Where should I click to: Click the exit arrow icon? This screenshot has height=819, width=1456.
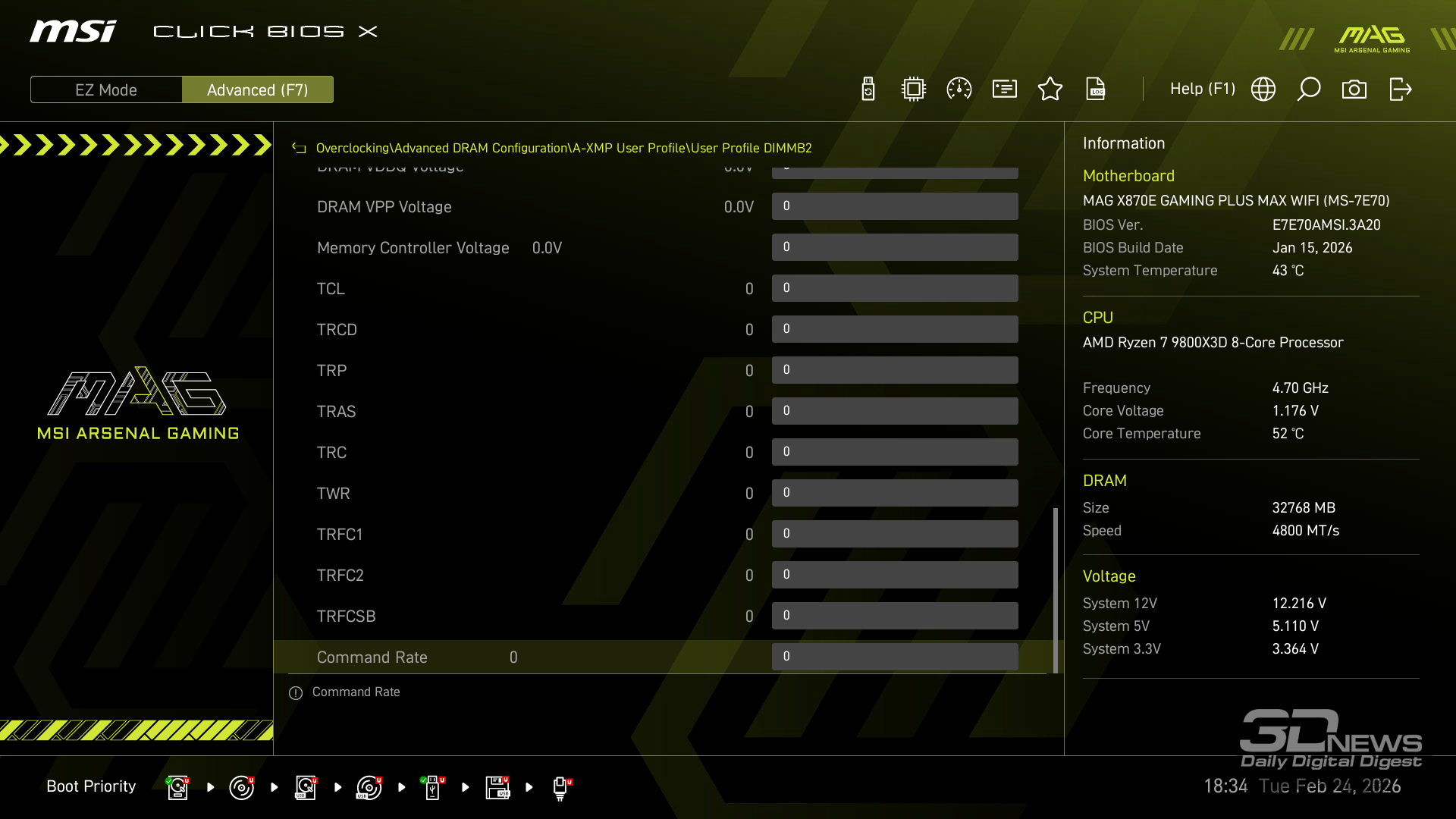click(x=1400, y=89)
